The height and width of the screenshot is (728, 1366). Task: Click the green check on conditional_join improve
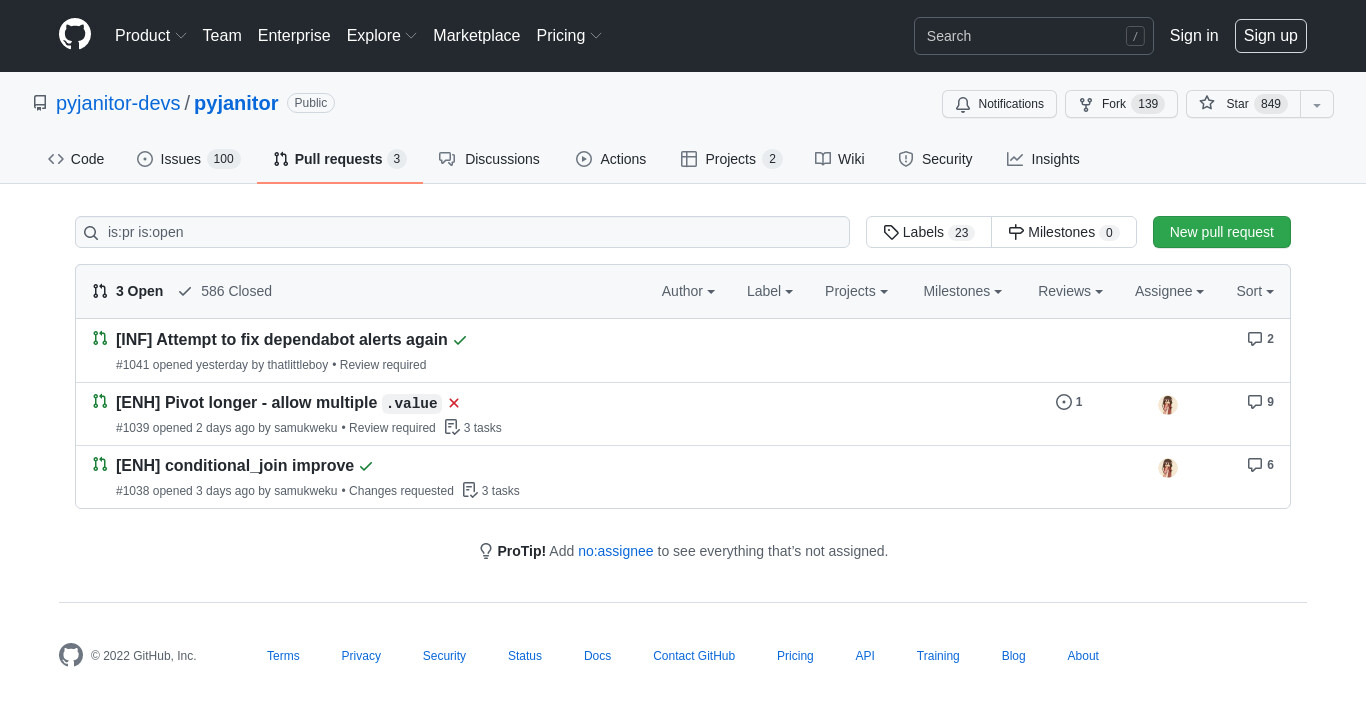tap(366, 466)
